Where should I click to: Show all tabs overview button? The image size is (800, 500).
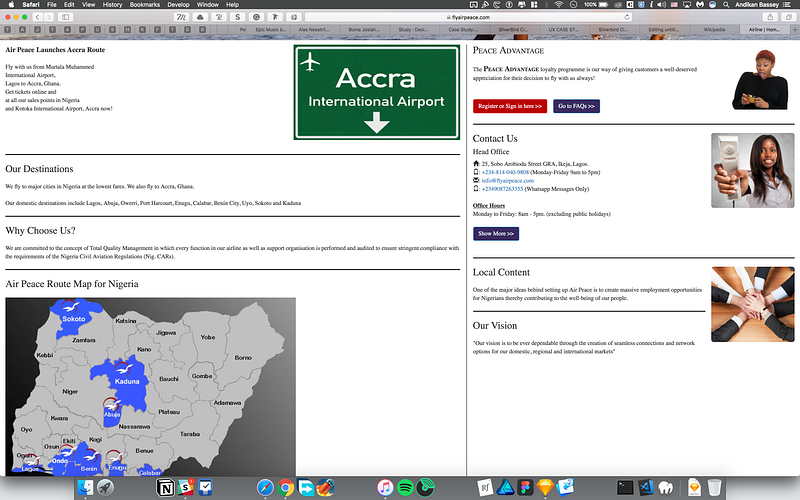[789, 17]
